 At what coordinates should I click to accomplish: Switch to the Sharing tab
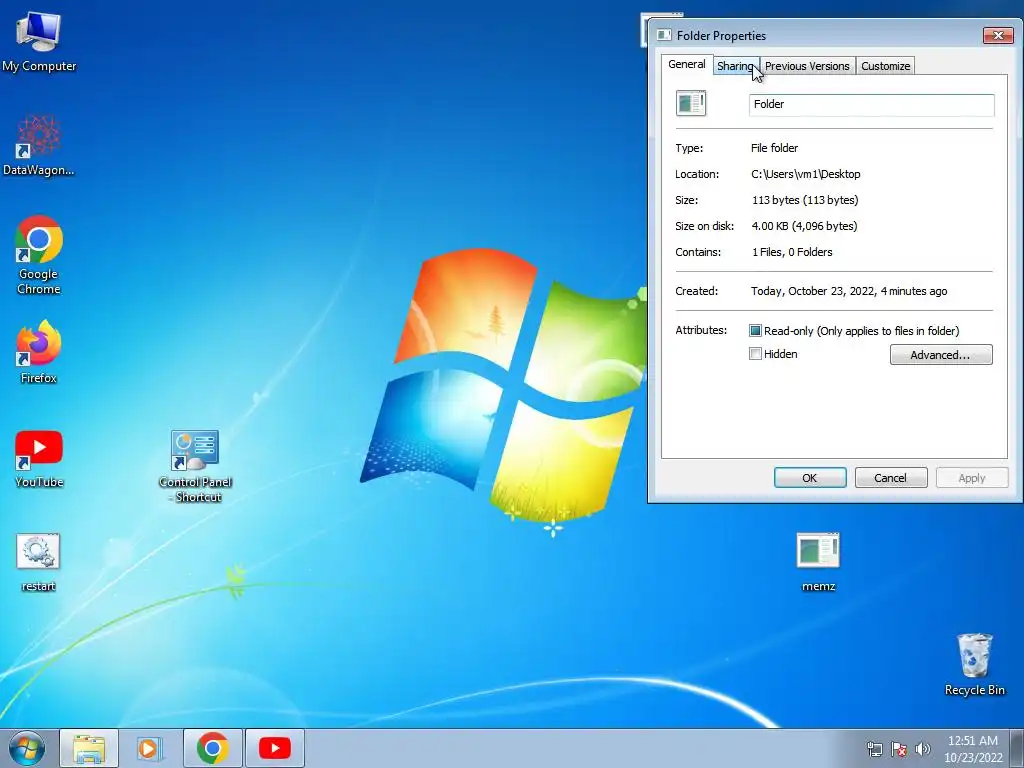(x=735, y=66)
